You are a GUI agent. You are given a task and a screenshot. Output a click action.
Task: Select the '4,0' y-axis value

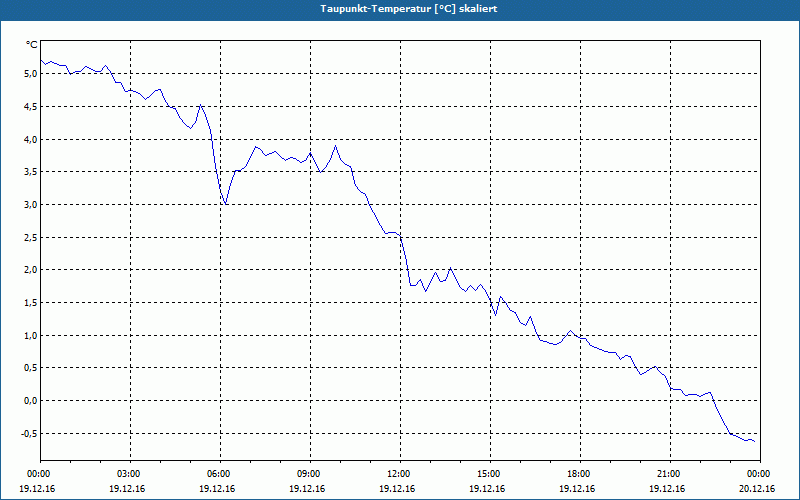pyautogui.click(x=31, y=139)
